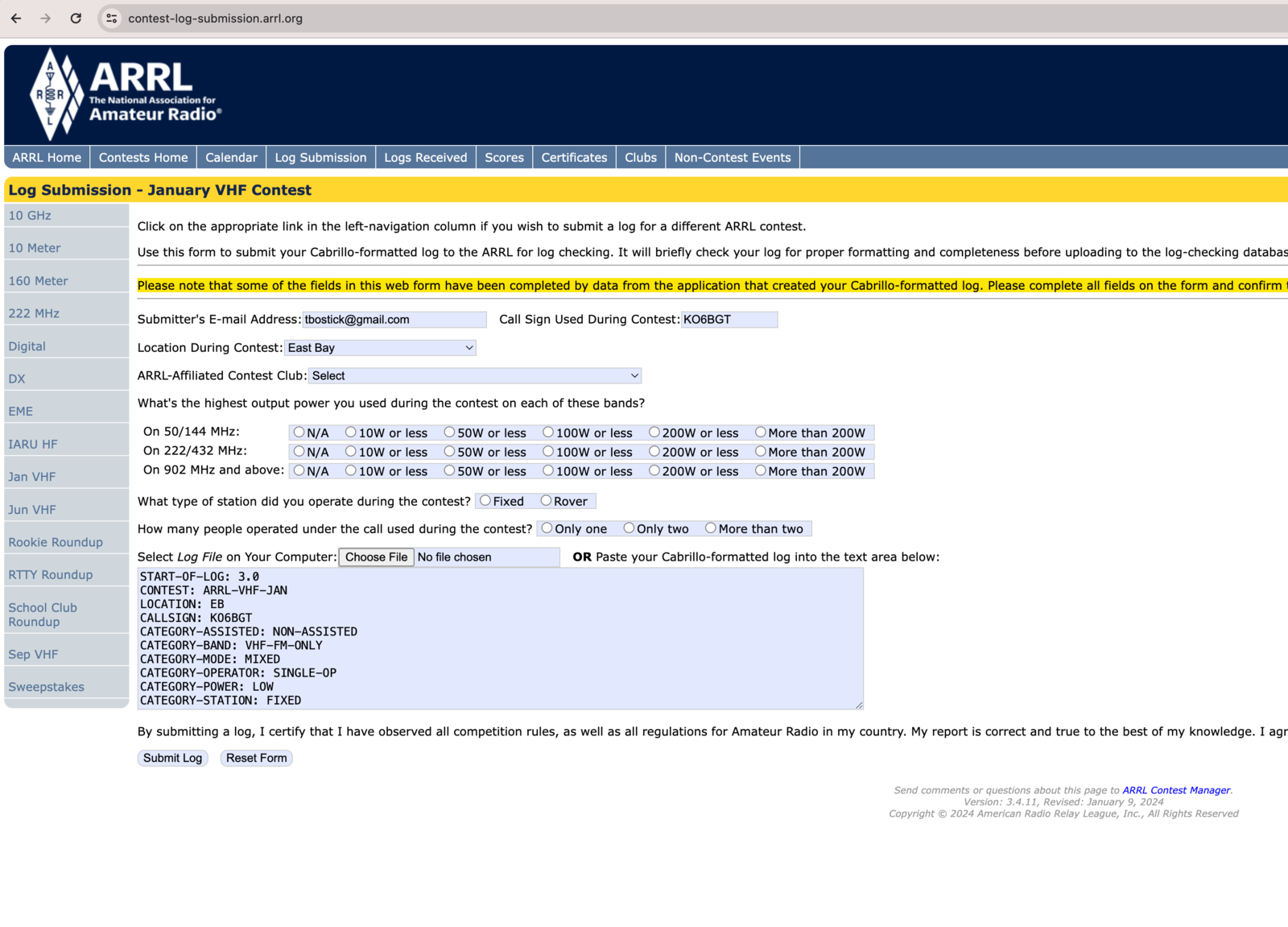The width and height of the screenshot is (1288, 927).
Task: Open Certificates navigation item
Action: pyautogui.click(x=574, y=157)
